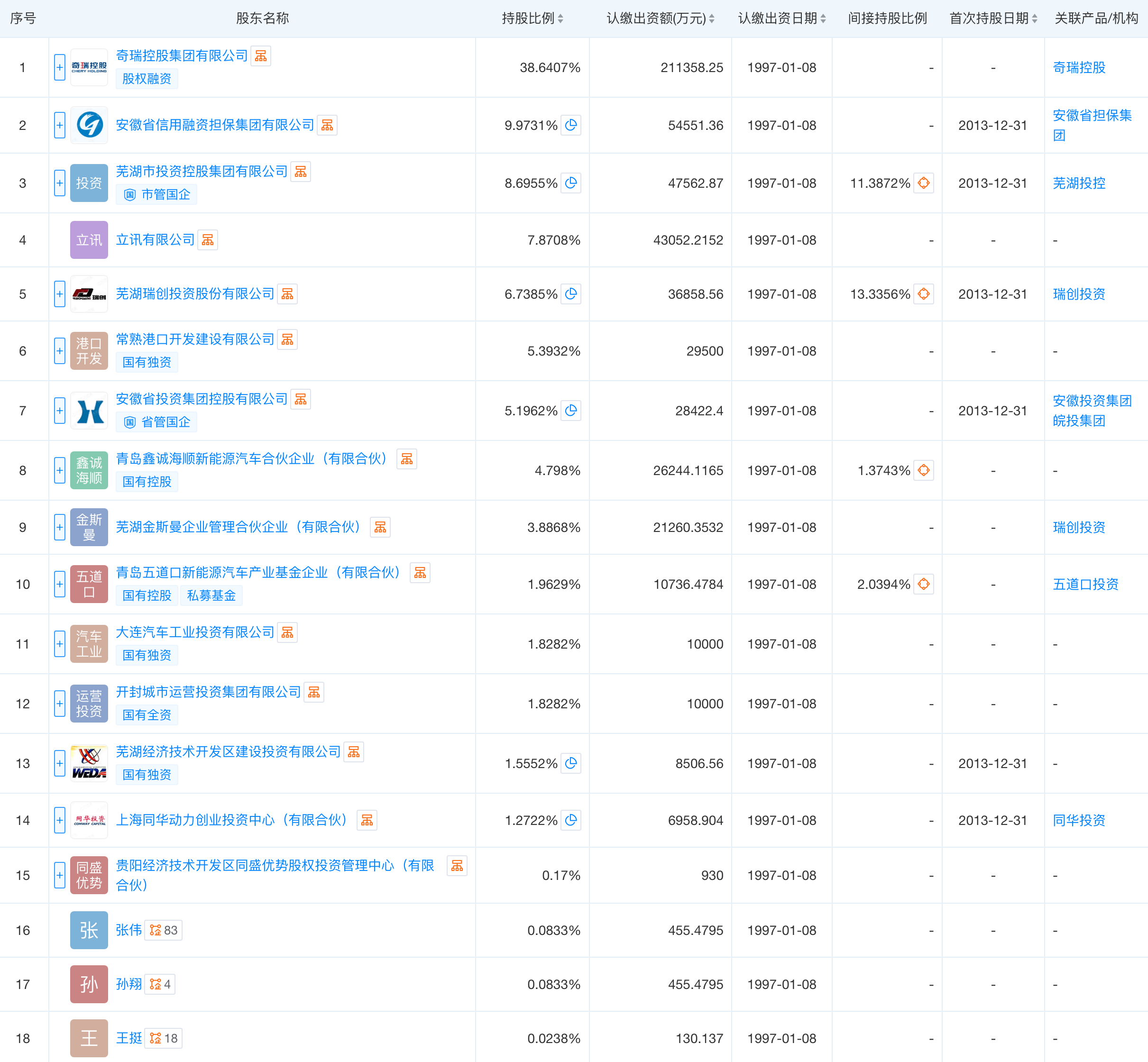Expand the 上海同华动力创业投资中心 row

60,821
